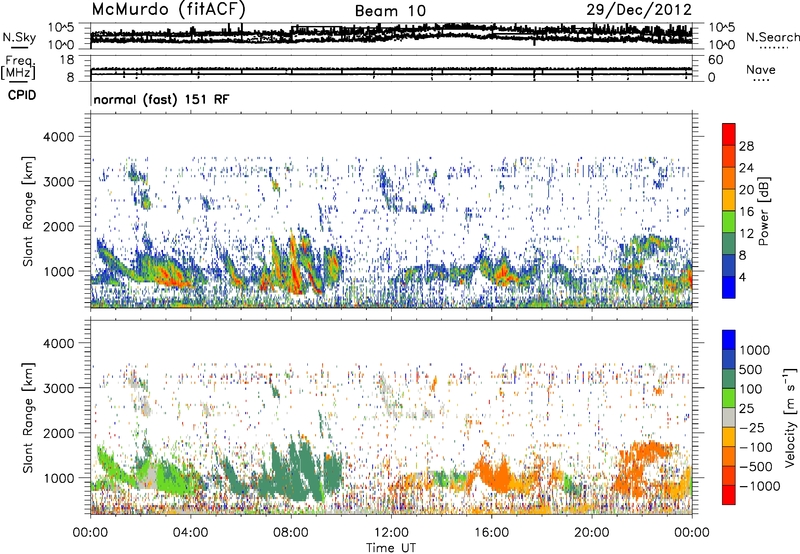Viewport: 800px width, 554px height.
Task: Click the 'Power [dB]' colorbar label
Action: pos(763,211)
